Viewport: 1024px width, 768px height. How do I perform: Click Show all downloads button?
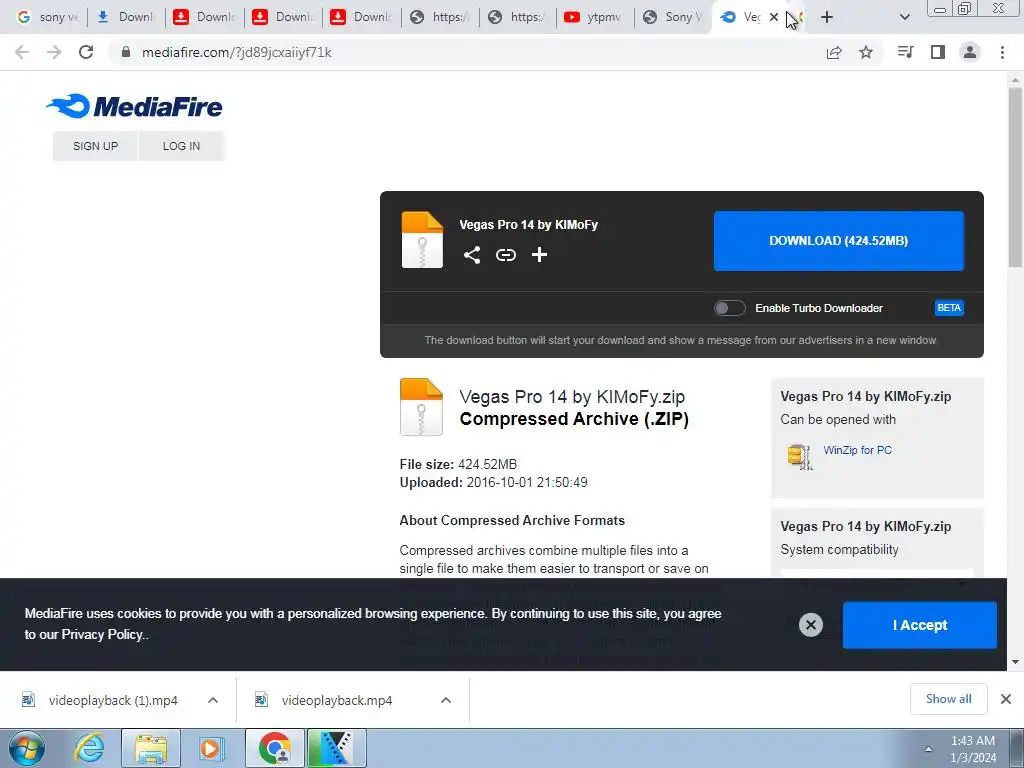point(948,699)
